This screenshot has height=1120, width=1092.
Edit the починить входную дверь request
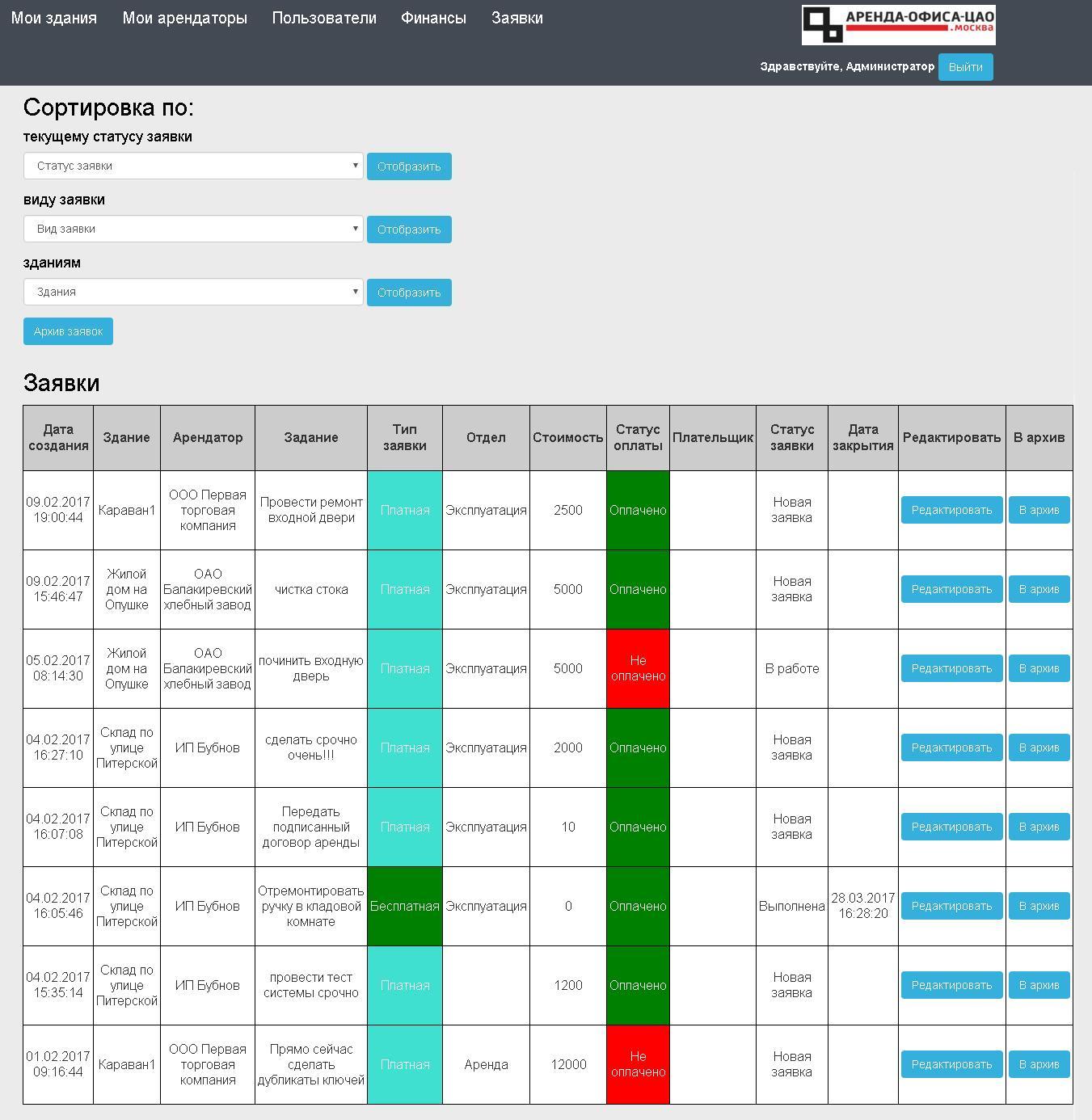(x=951, y=668)
